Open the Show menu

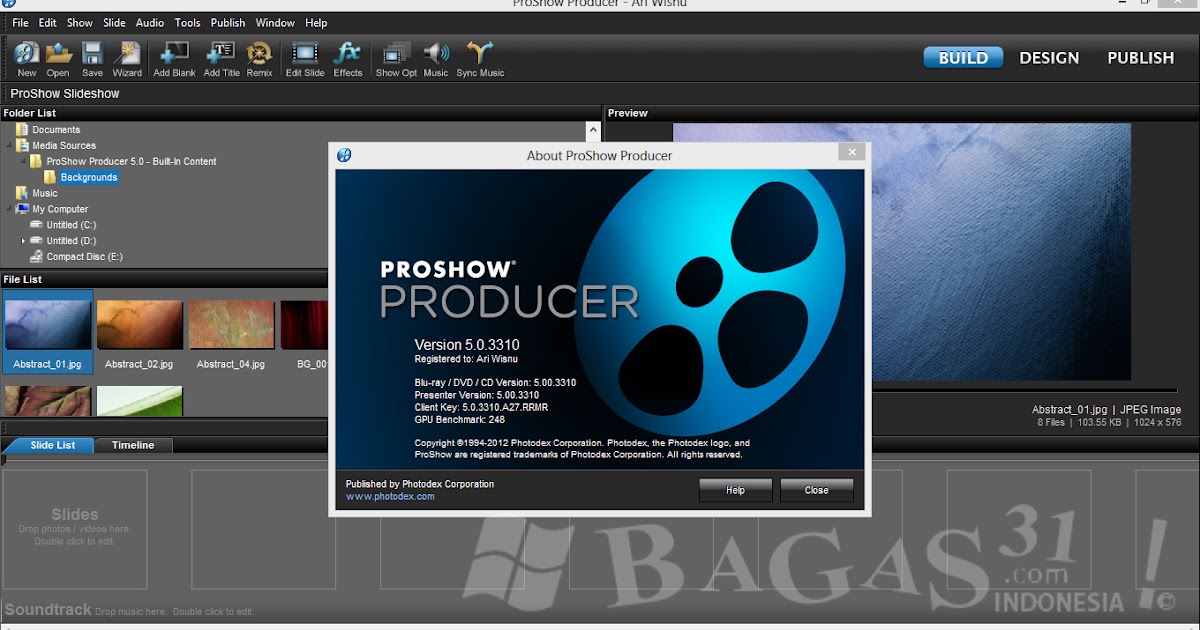click(80, 23)
